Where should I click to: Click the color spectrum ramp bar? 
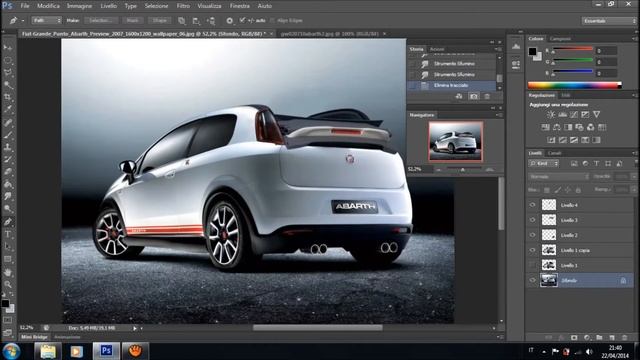point(574,85)
